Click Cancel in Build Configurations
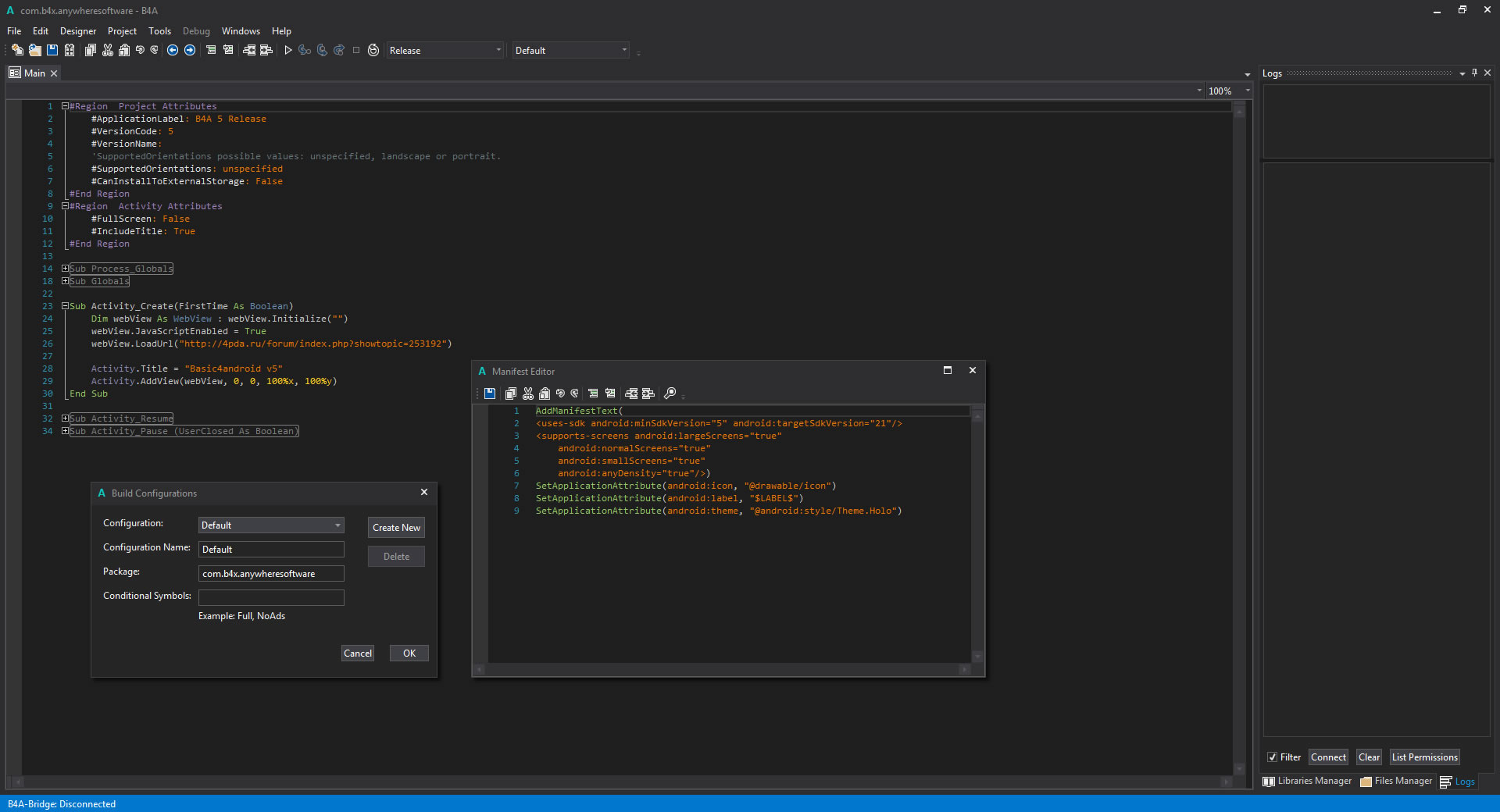This screenshot has width=1500, height=812. pyautogui.click(x=358, y=654)
